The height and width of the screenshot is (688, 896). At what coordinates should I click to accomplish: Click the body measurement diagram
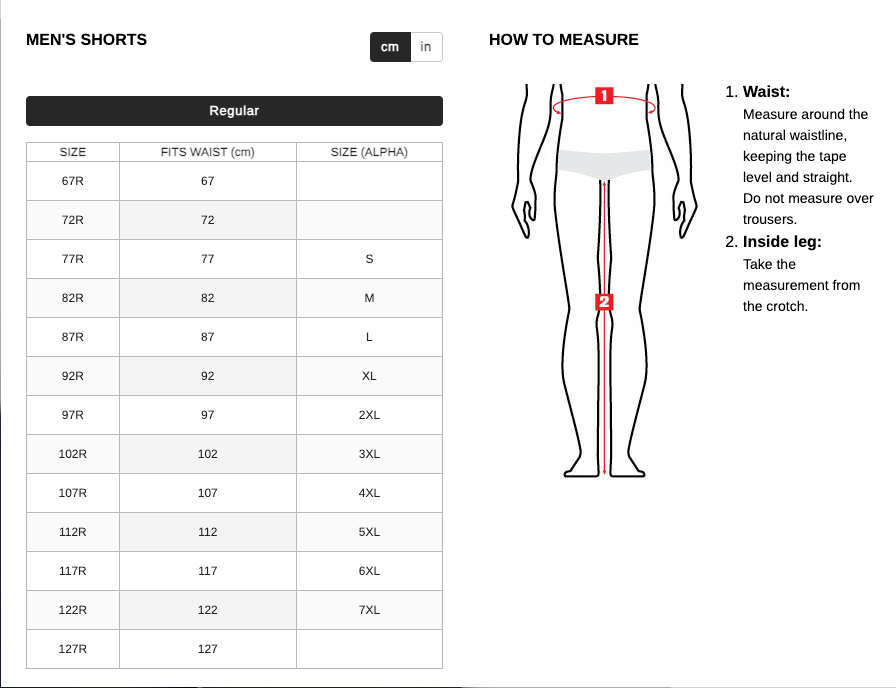pyautogui.click(x=604, y=280)
